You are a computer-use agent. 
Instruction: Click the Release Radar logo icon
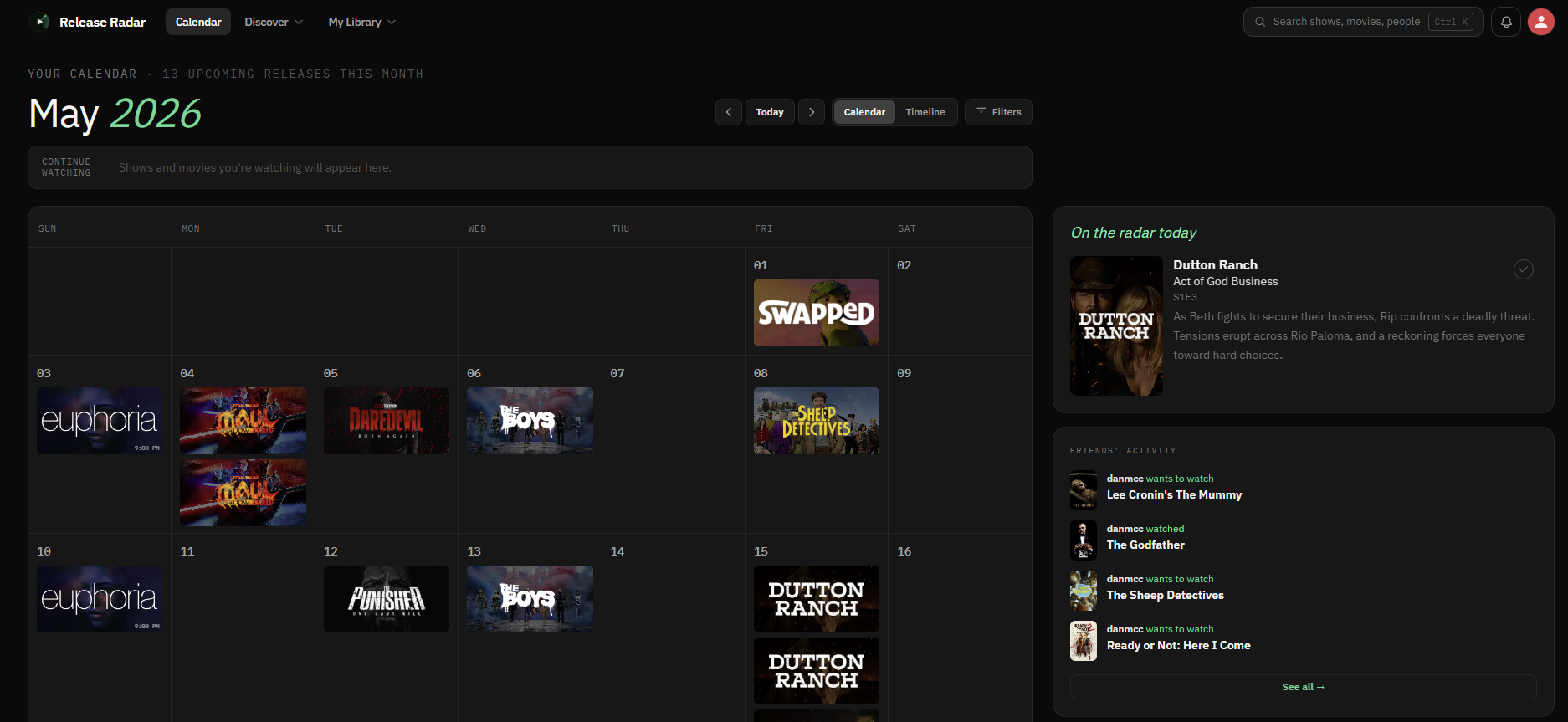point(40,22)
